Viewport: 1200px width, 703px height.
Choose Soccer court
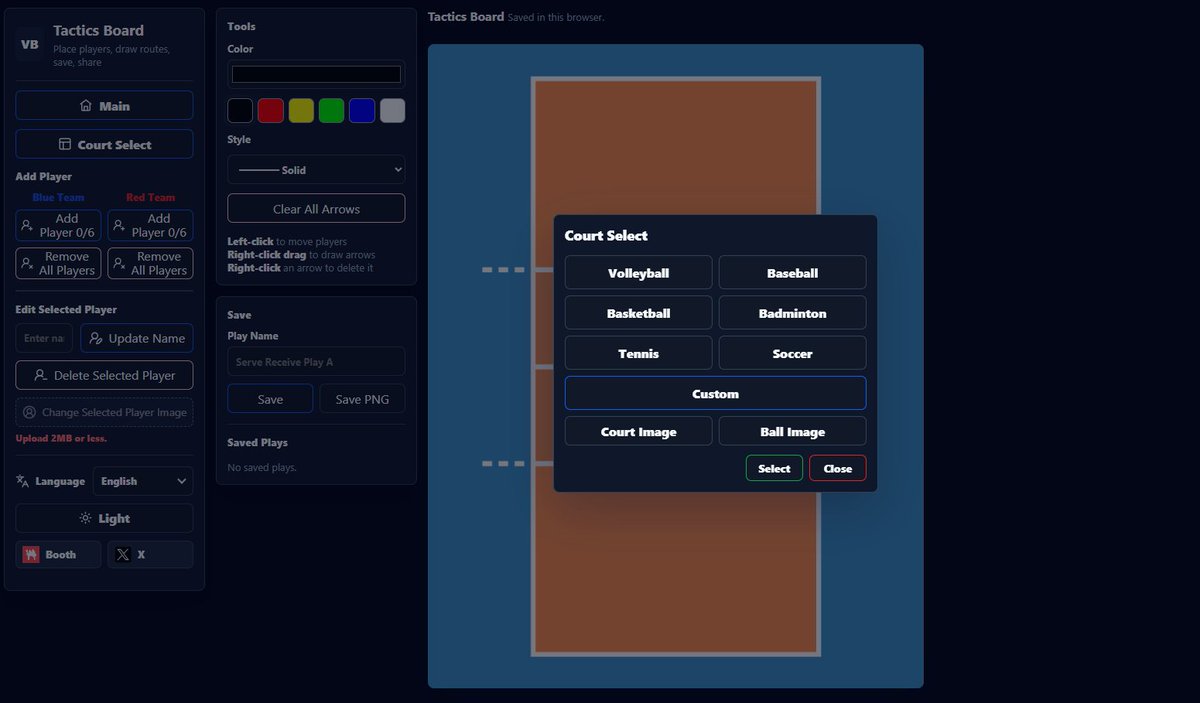coord(792,353)
